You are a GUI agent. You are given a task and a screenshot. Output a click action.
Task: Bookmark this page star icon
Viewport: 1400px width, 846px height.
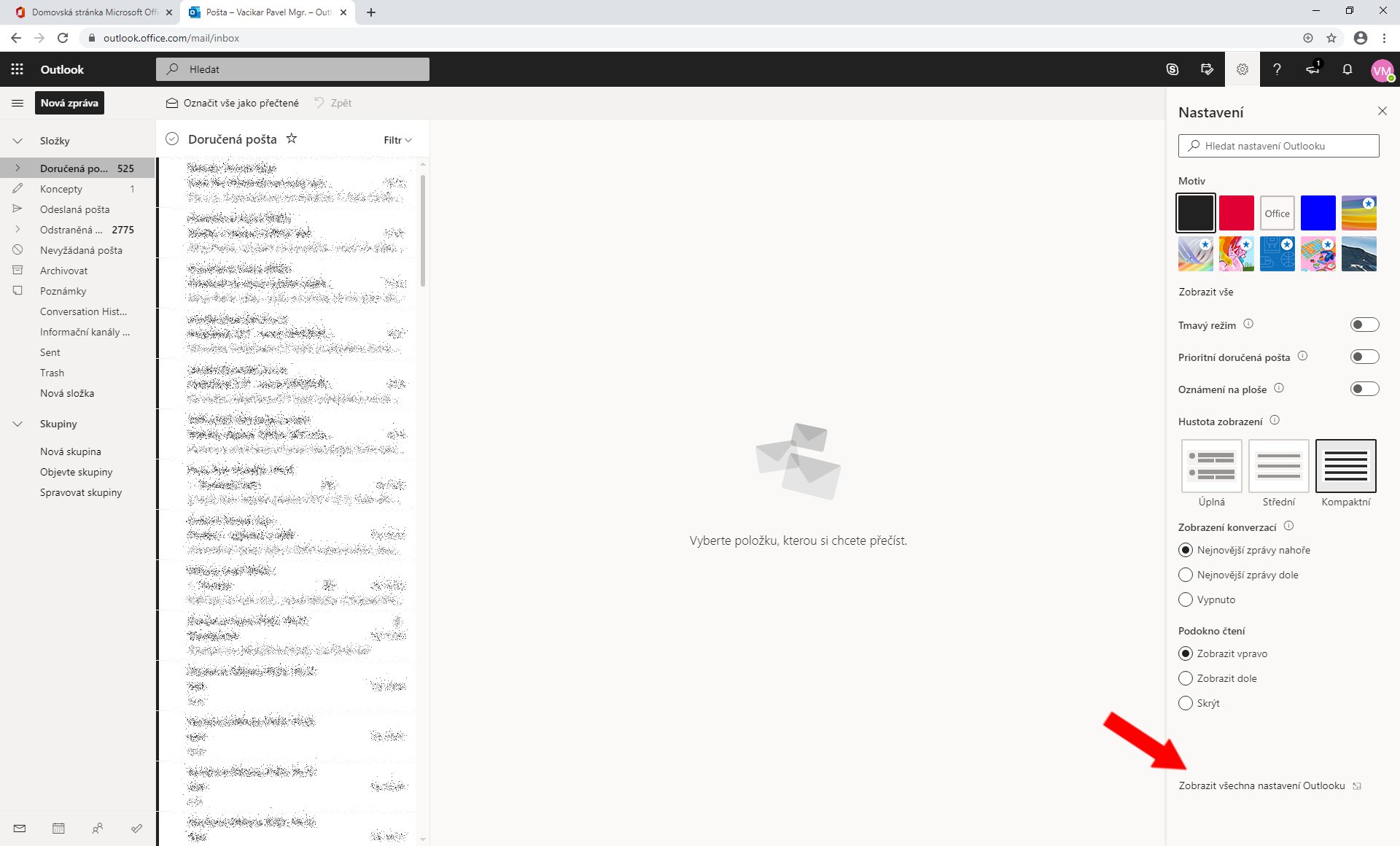coord(1331,38)
